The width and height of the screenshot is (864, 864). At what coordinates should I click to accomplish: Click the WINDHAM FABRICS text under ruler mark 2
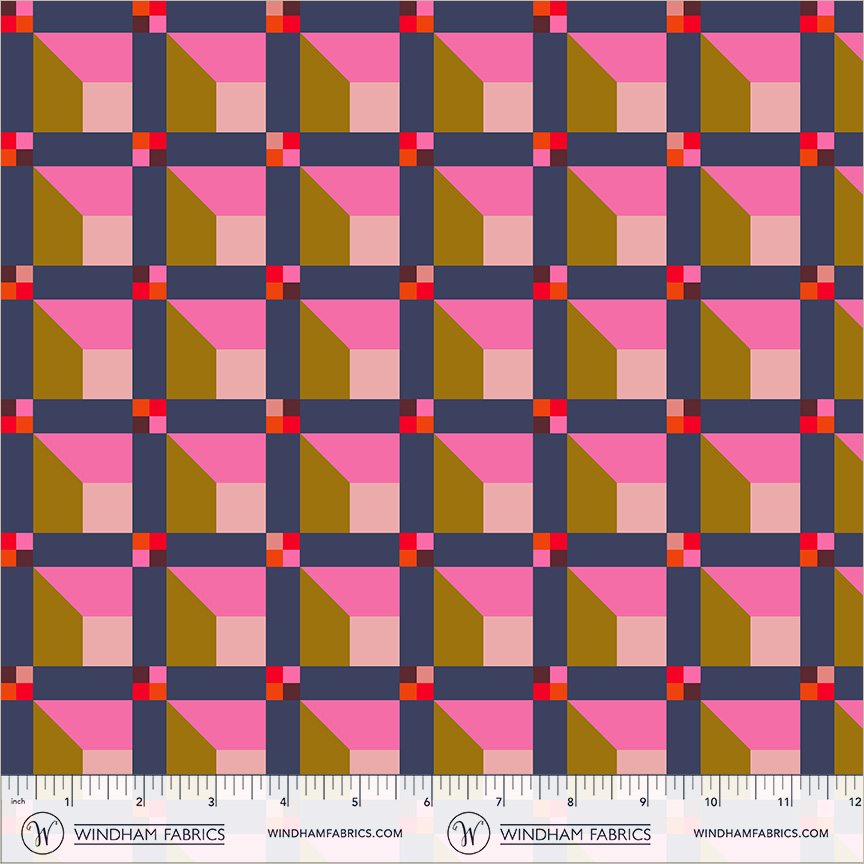coord(149,834)
